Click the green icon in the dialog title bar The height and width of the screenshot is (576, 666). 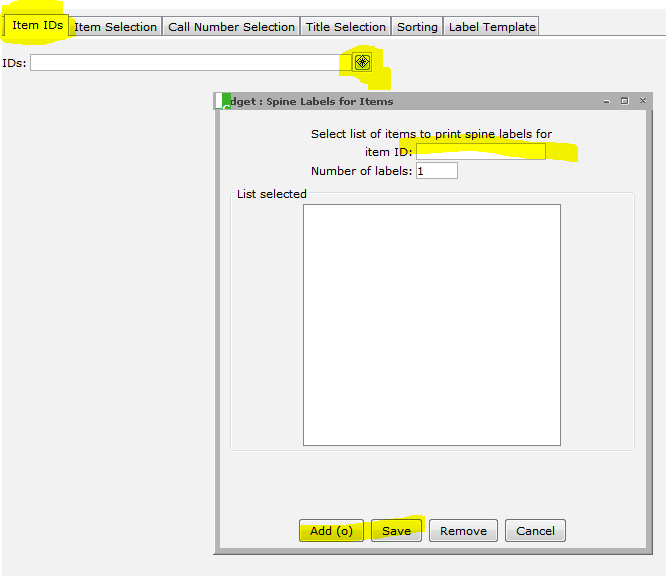coord(224,101)
